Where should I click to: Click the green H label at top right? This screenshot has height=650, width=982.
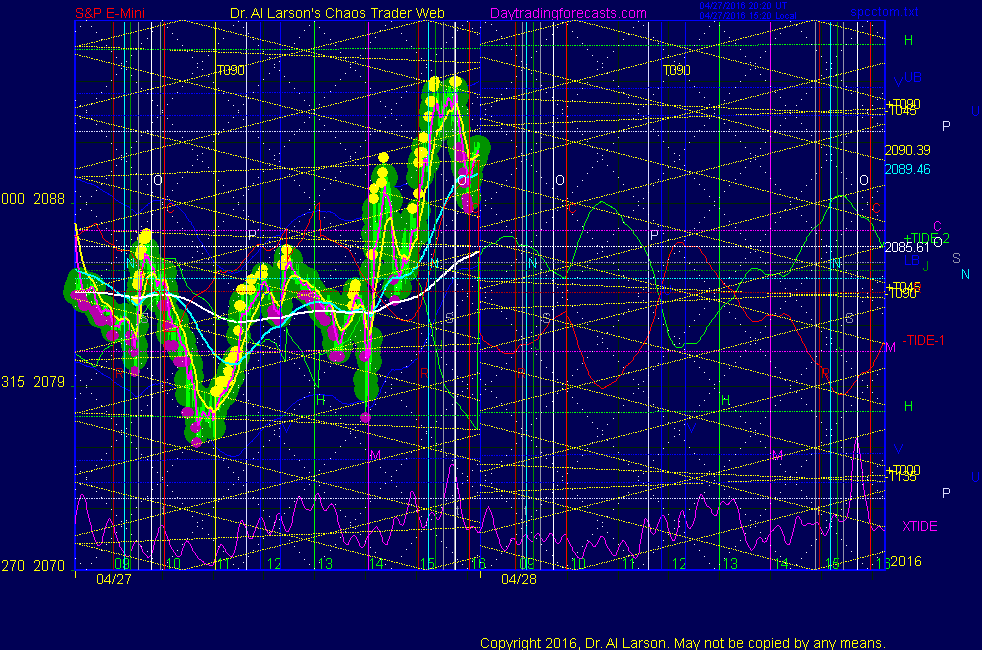click(908, 41)
